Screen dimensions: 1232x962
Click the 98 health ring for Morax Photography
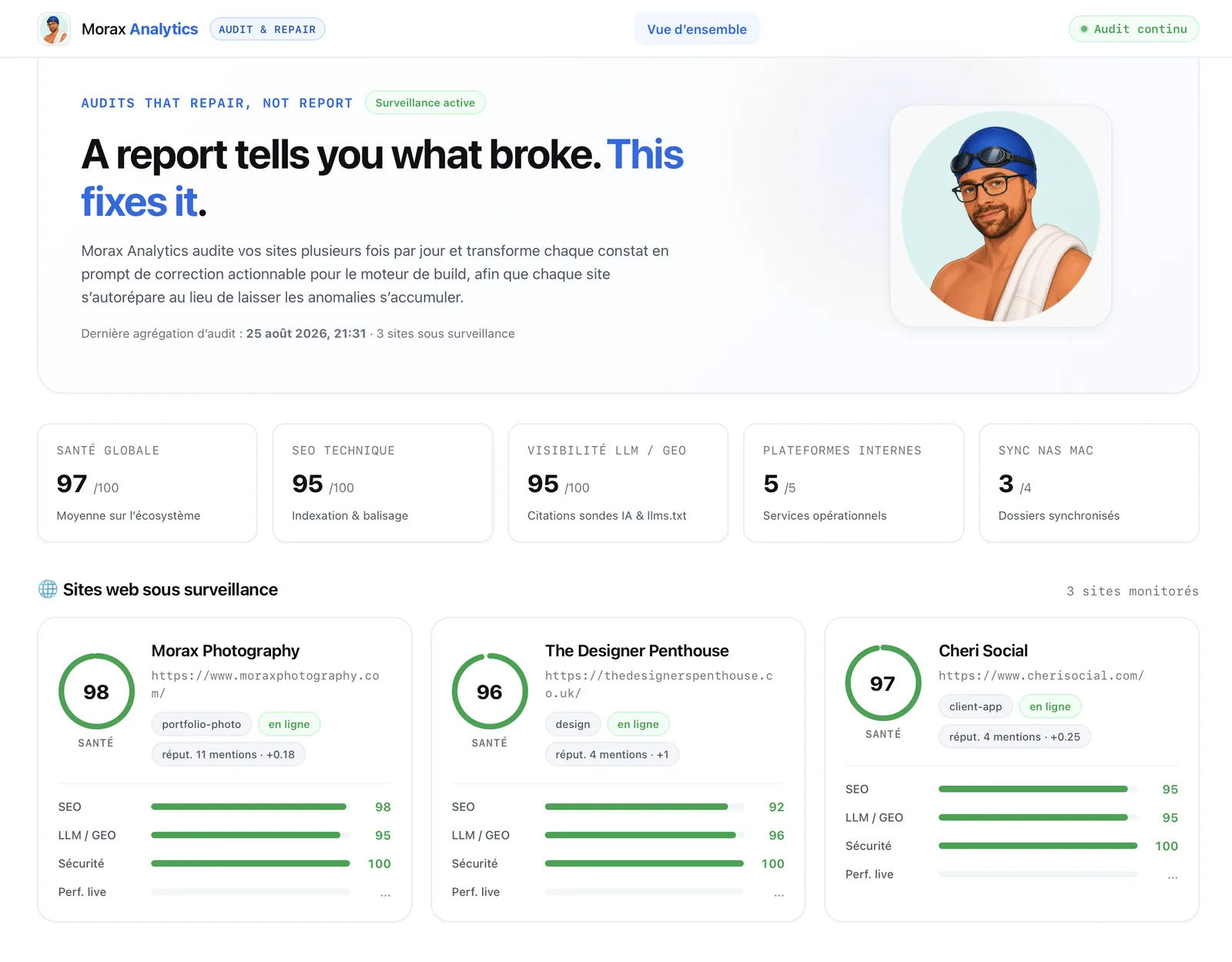pyautogui.click(x=96, y=692)
